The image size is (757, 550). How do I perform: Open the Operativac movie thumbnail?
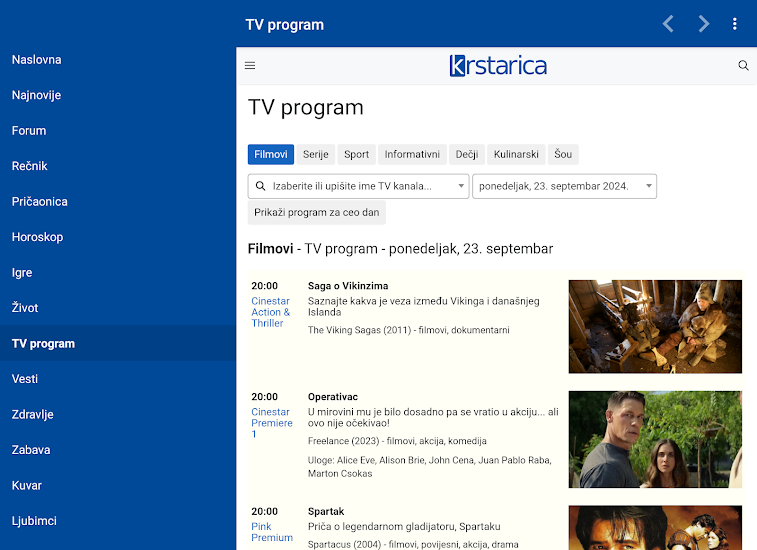[x=655, y=439]
